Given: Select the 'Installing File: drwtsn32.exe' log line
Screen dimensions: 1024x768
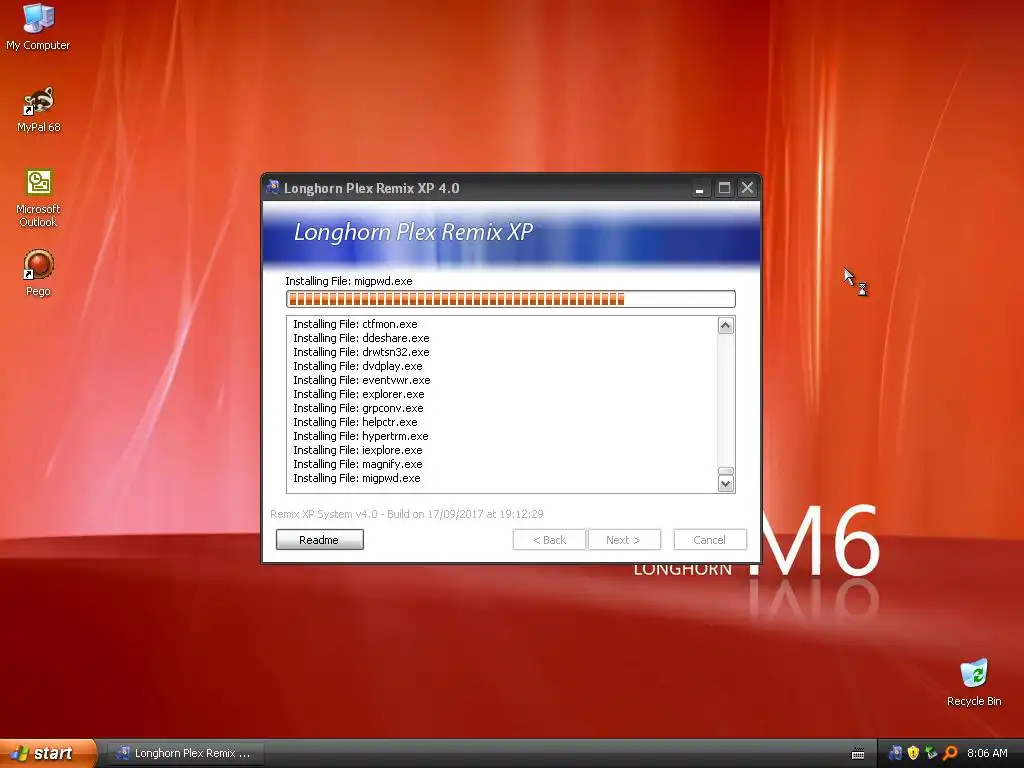Looking at the screenshot, I should pyautogui.click(x=361, y=352).
